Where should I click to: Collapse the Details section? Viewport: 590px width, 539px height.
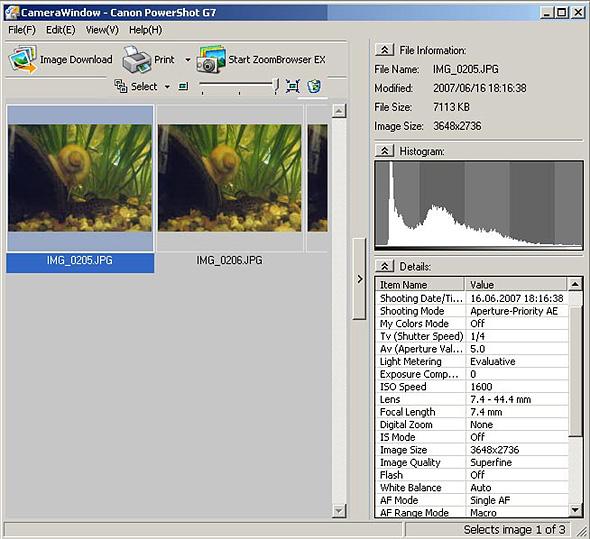coord(384,266)
